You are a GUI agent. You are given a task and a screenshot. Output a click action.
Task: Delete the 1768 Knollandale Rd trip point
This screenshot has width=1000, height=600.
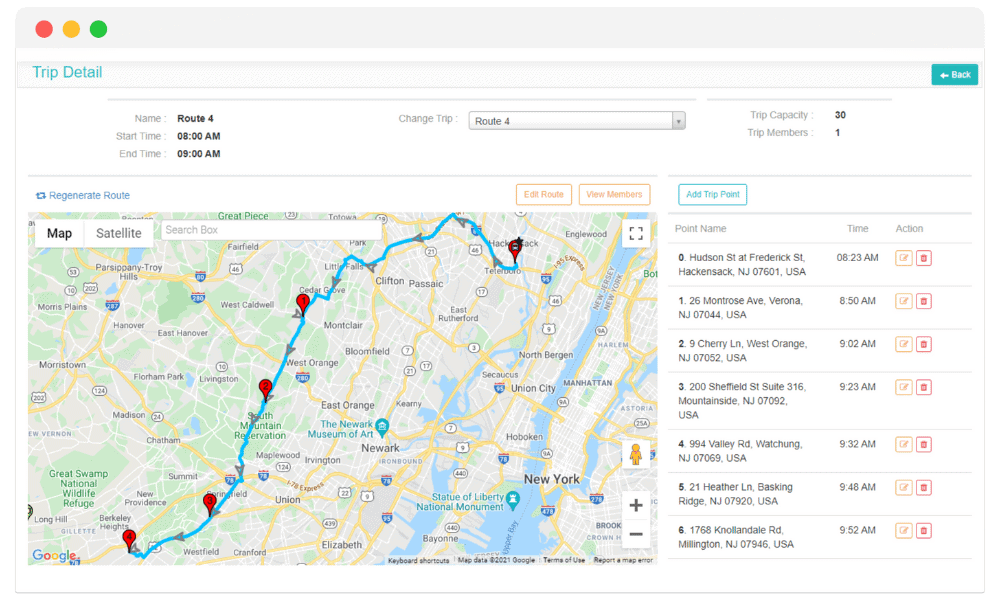click(923, 530)
